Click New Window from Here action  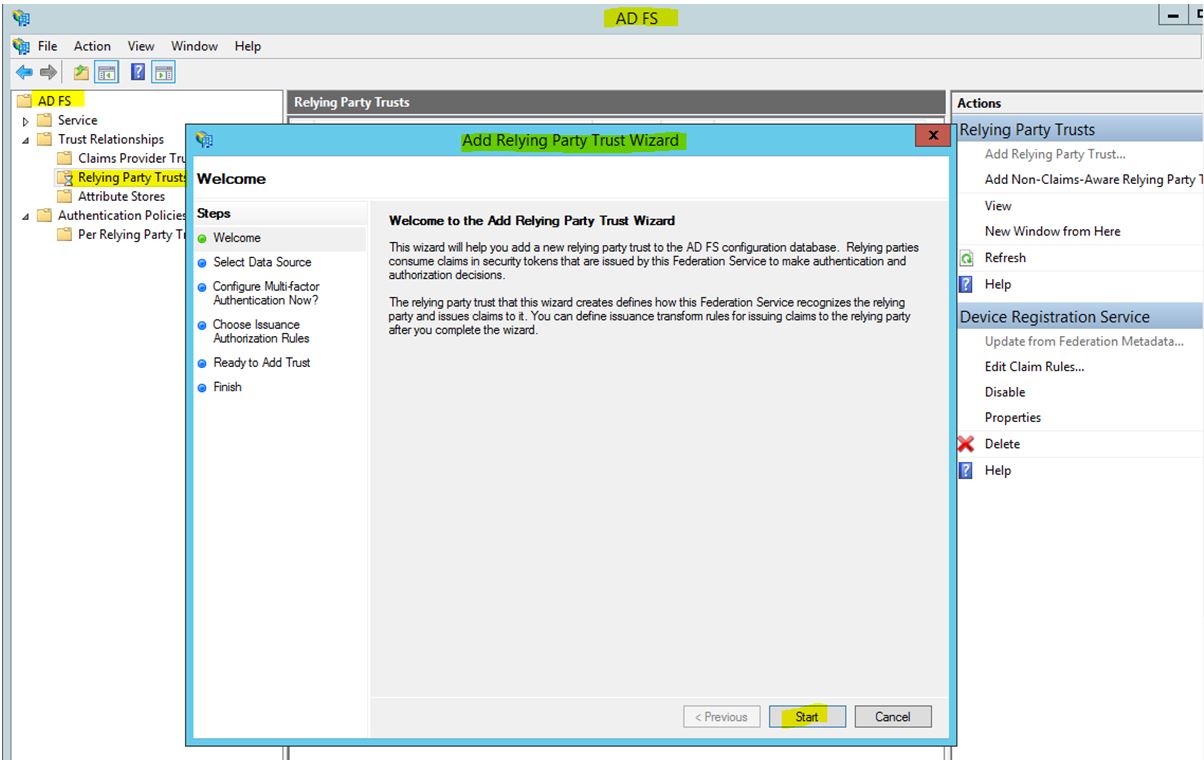tap(1052, 231)
